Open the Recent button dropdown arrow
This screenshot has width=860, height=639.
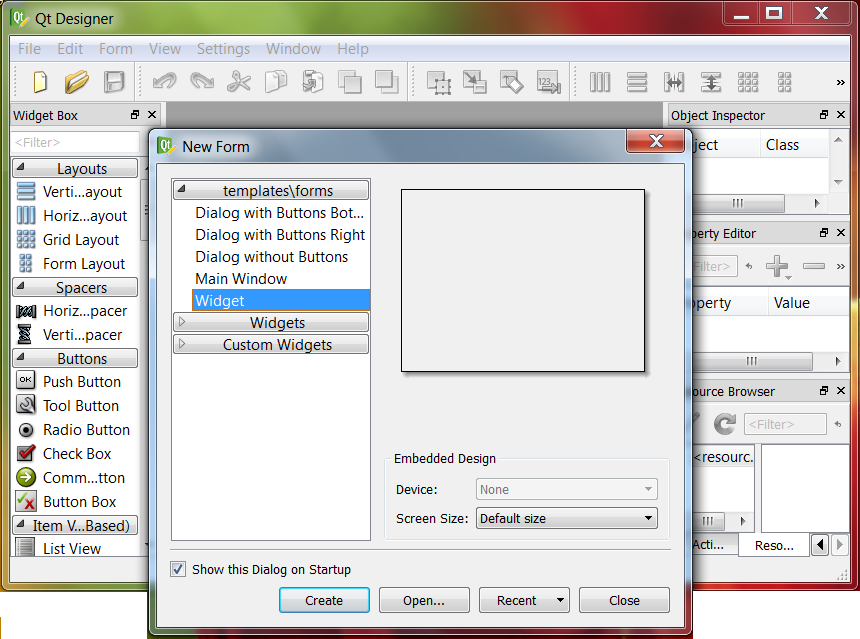coord(560,600)
